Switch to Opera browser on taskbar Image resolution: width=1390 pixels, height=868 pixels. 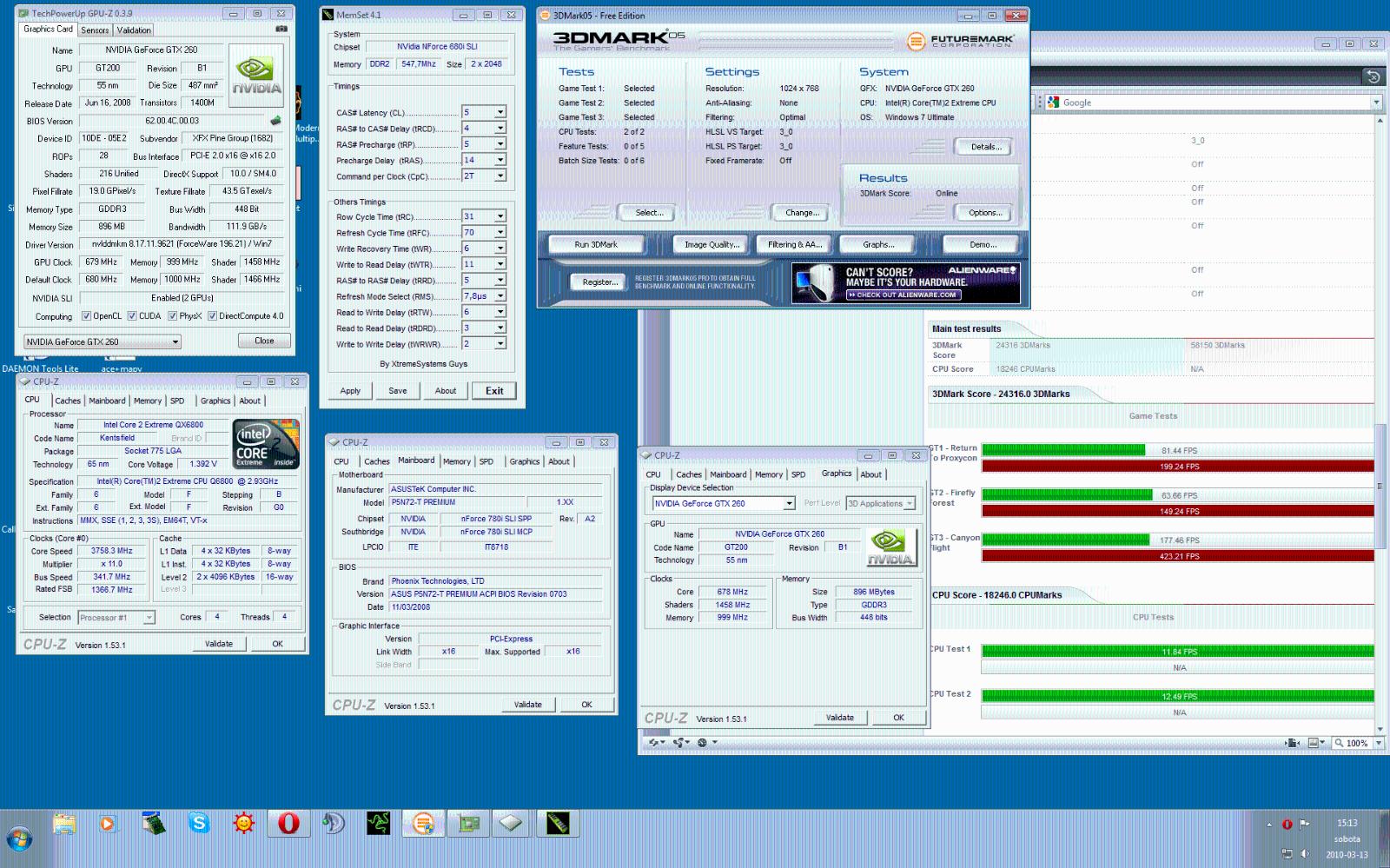point(289,823)
